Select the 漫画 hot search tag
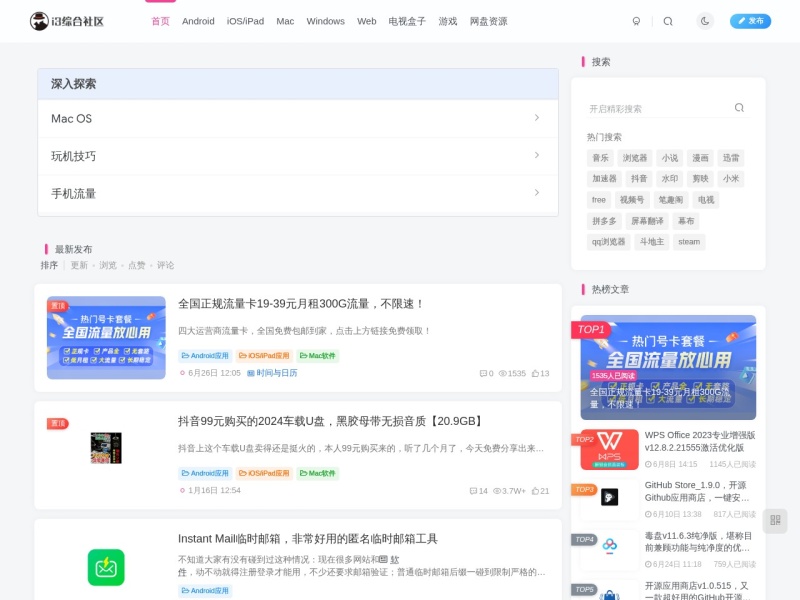This screenshot has height=600, width=800. [700, 158]
